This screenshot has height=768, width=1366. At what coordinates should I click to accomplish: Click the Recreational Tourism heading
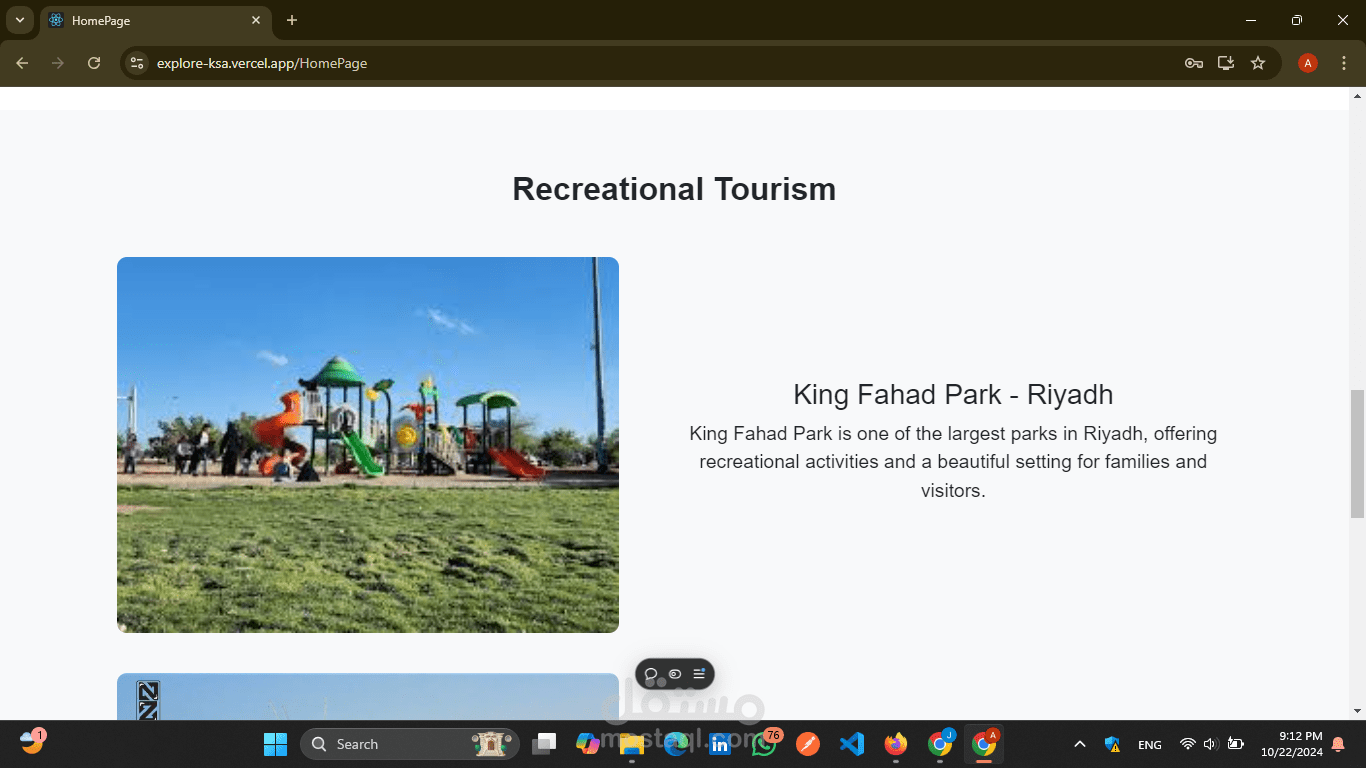674,189
